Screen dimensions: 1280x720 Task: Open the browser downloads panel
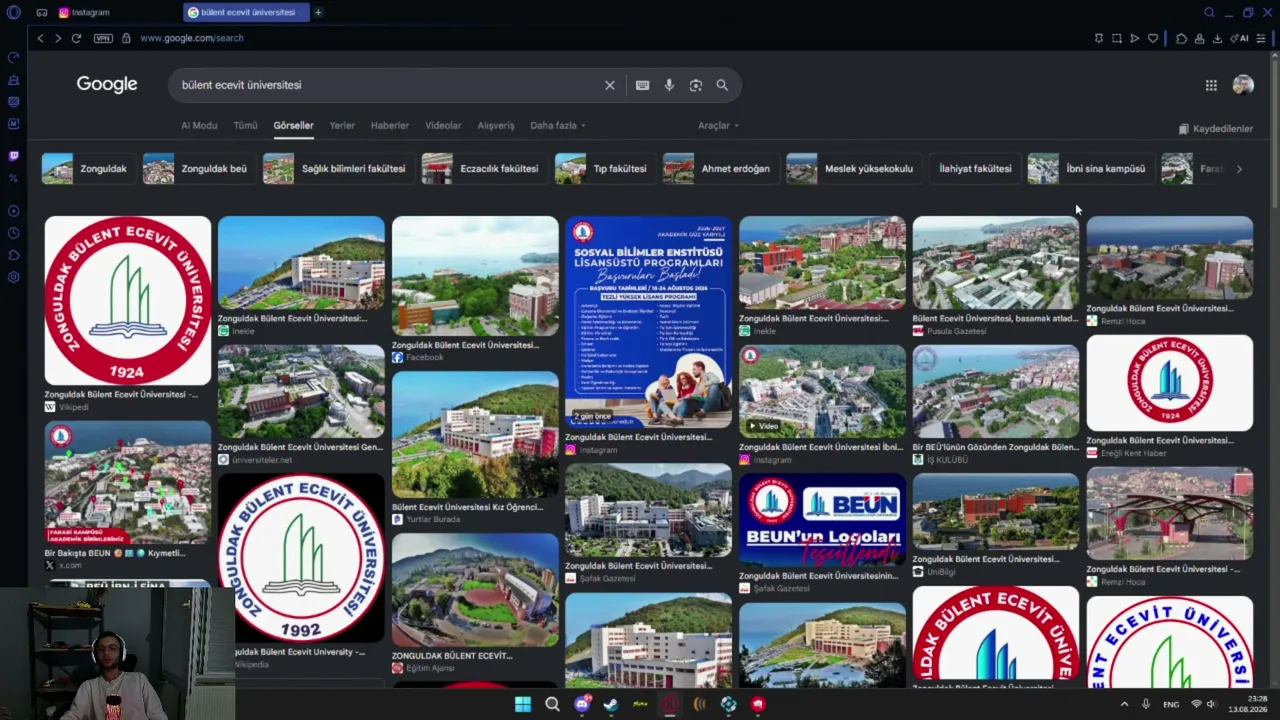point(1217,38)
